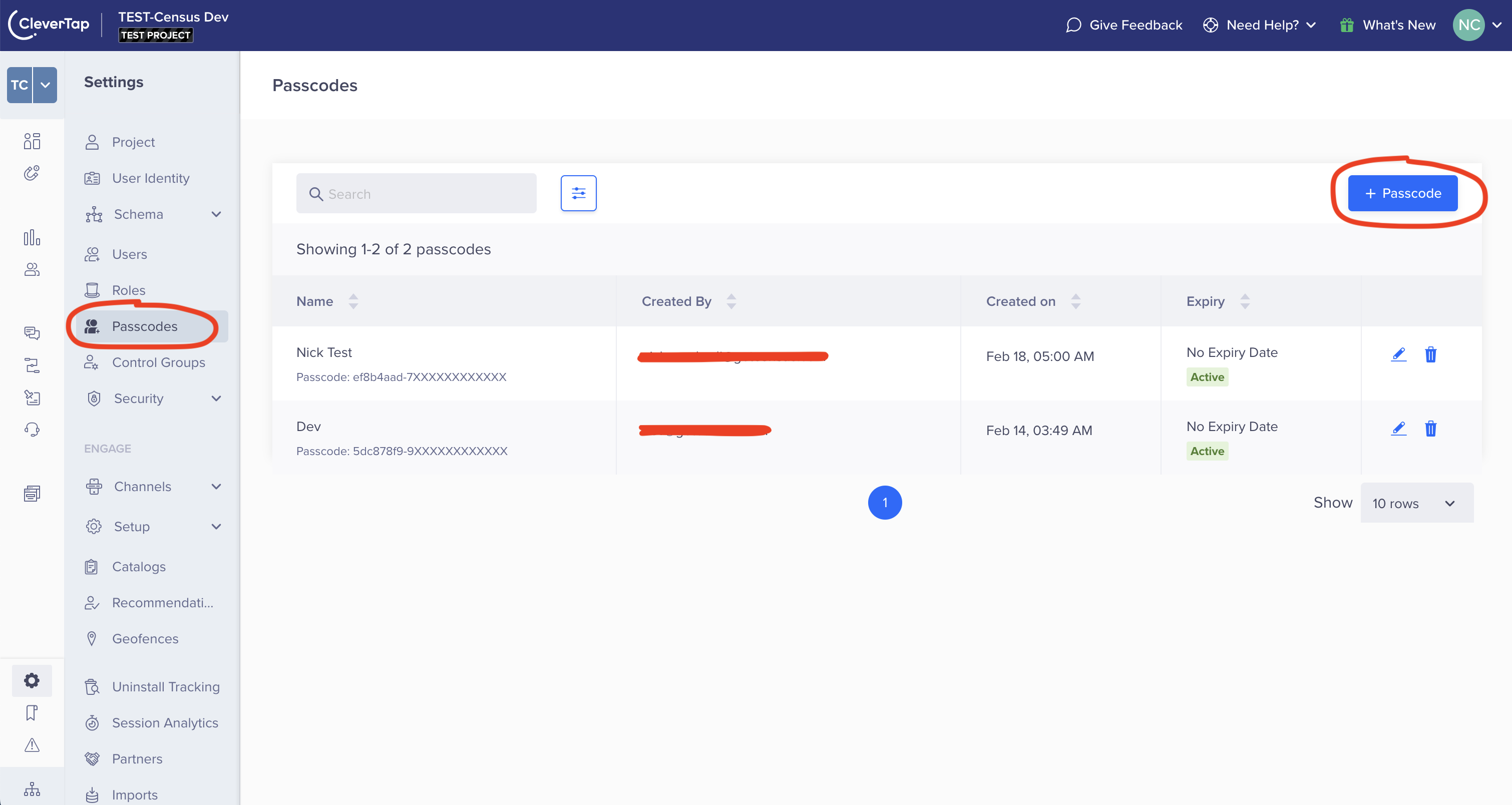This screenshot has width=1512, height=805.
Task: Open the 10 rows dropdown
Action: 1416,503
